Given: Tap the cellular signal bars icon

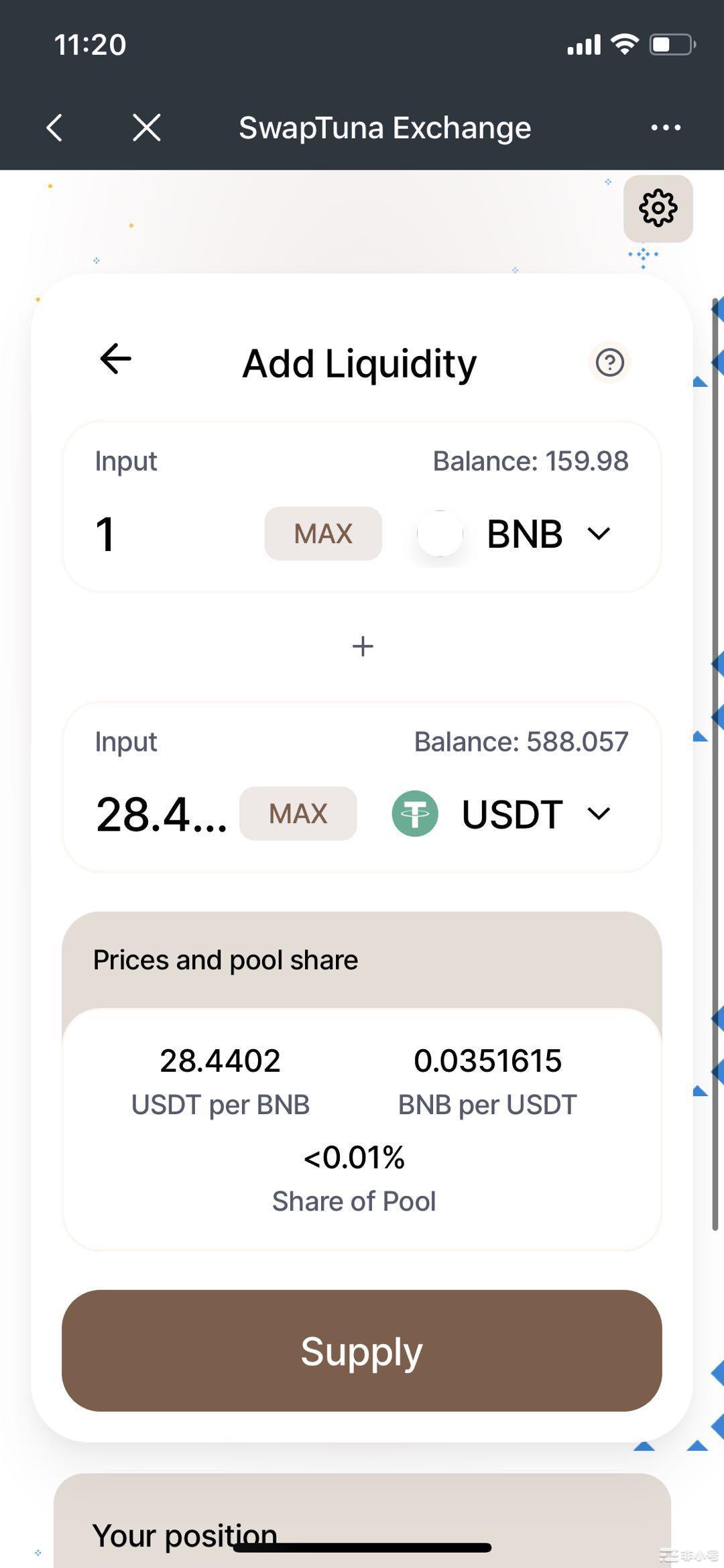Looking at the screenshot, I should (x=584, y=45).
